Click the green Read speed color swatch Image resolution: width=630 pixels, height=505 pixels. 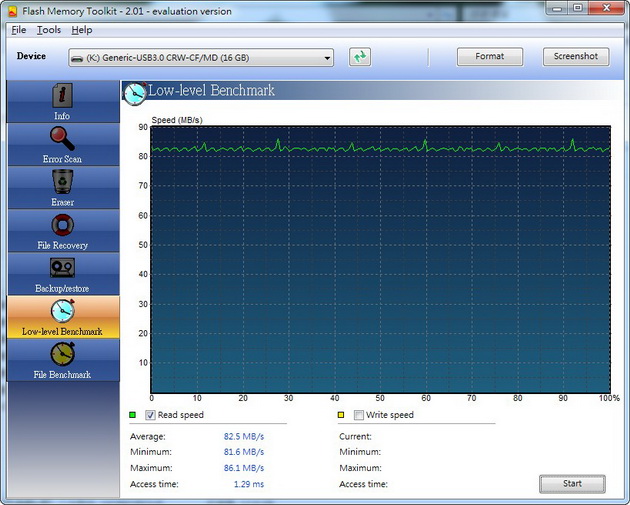133,415
